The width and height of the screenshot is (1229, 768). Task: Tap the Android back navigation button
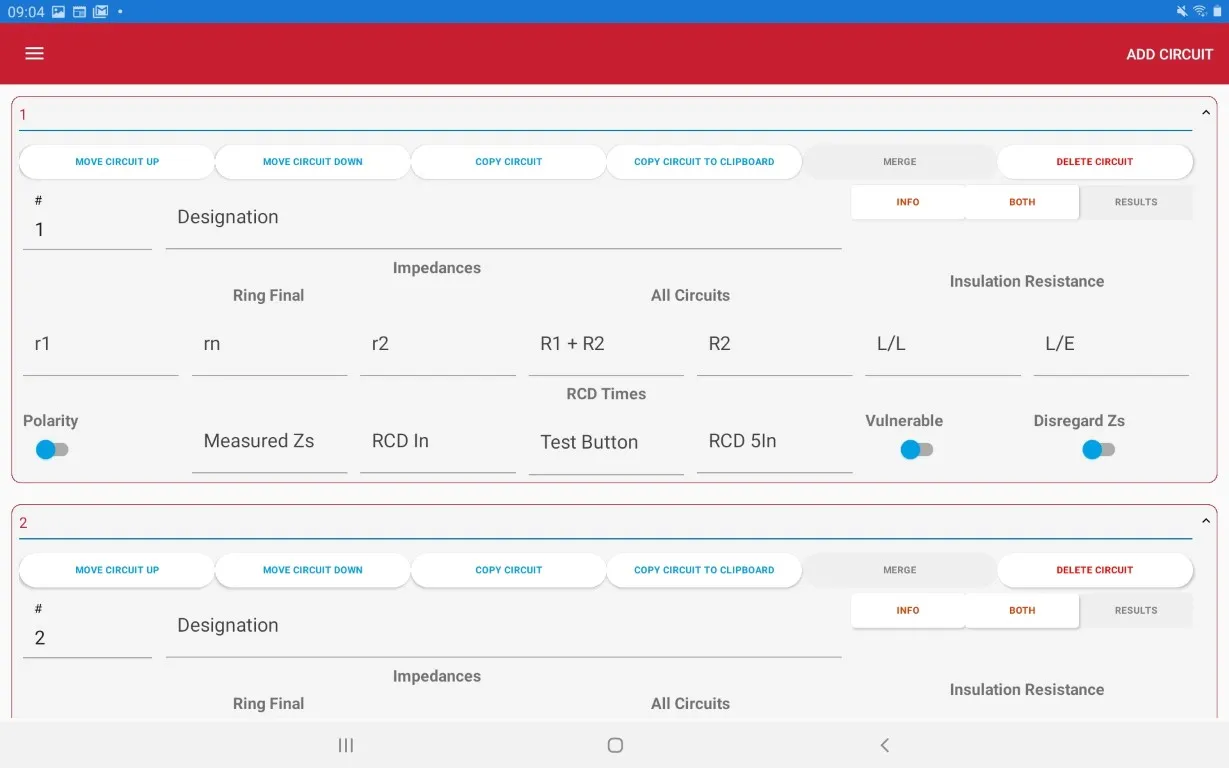pyautogui.click(x=884, y=745)
